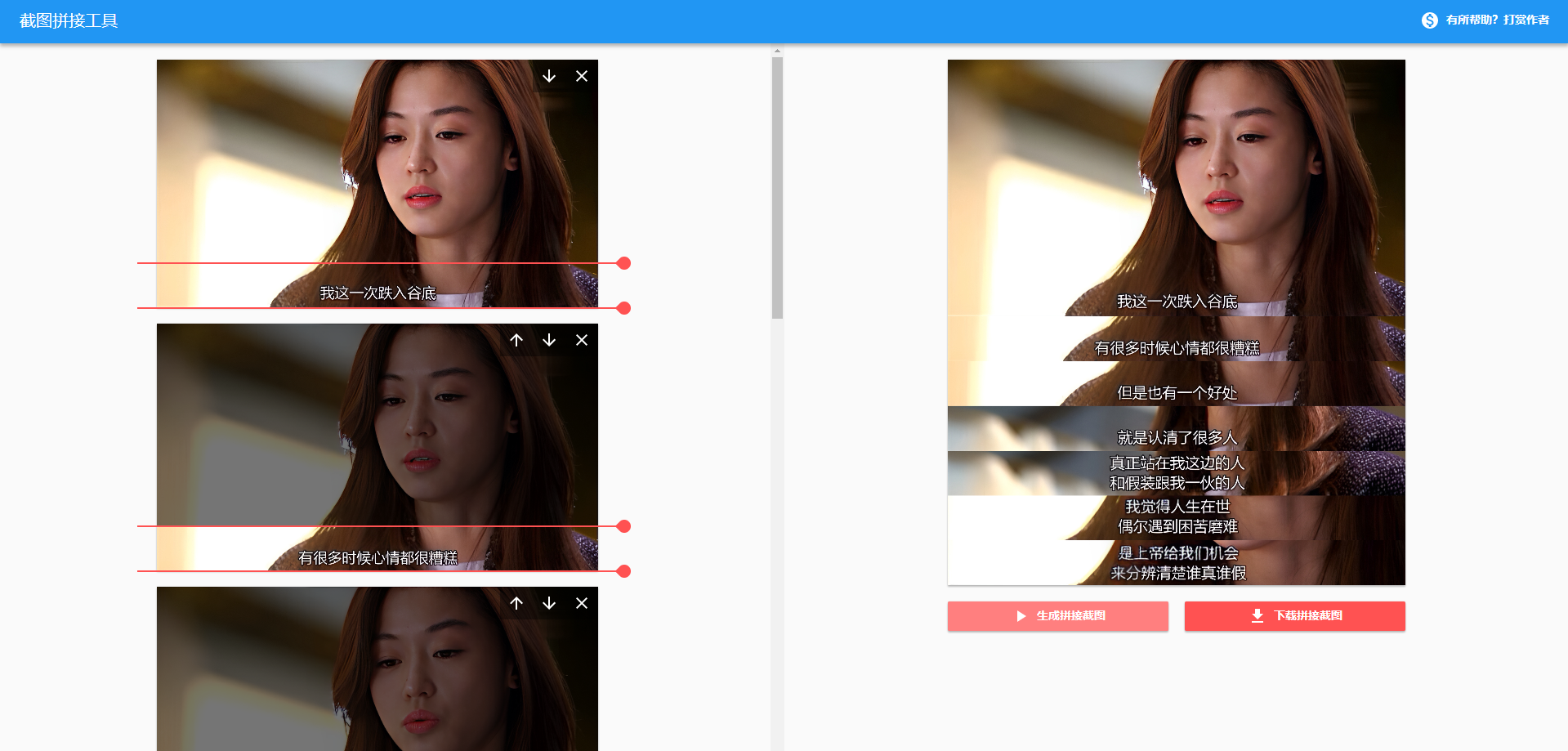Click subtitle 真正站在我这边的人 in stitched preview
The image size is (1568, 751).
click(x=1177, y=463)
